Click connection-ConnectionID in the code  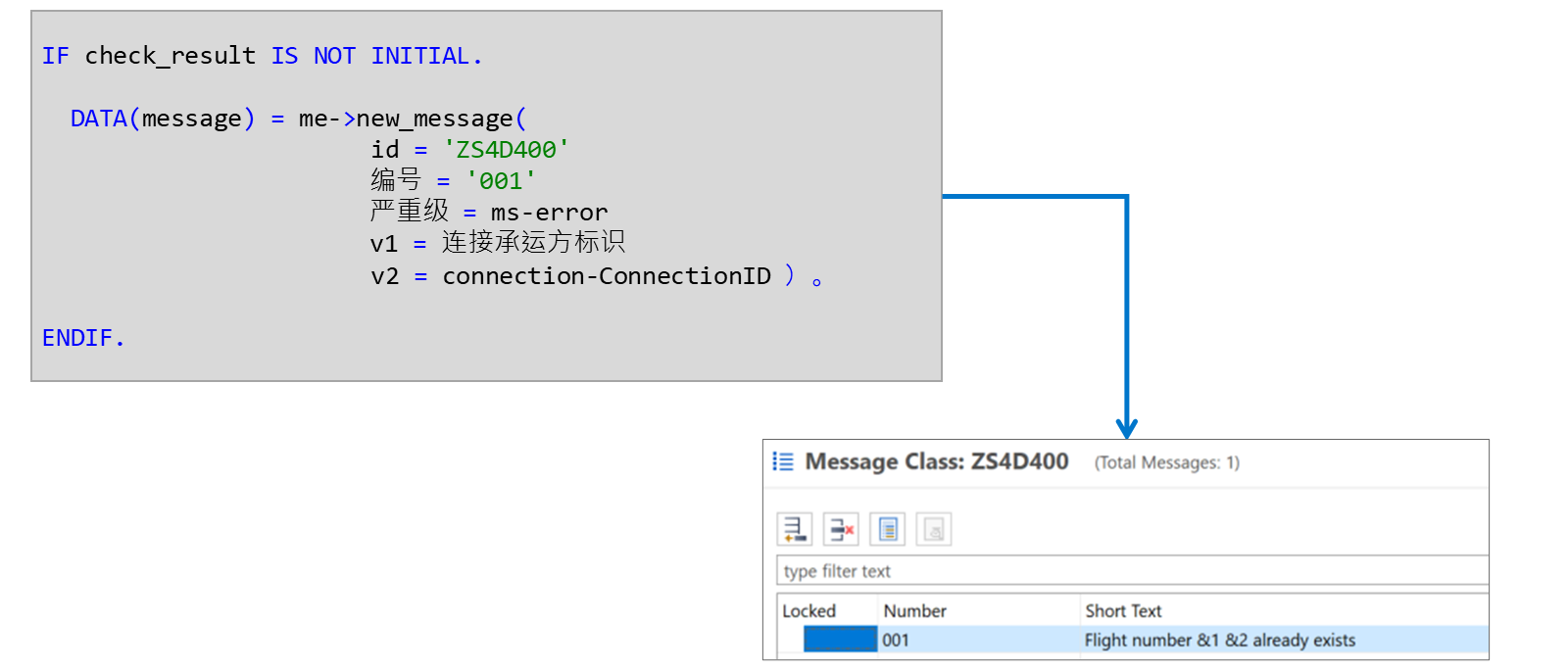pyautogui.click(x=607, y=276)
